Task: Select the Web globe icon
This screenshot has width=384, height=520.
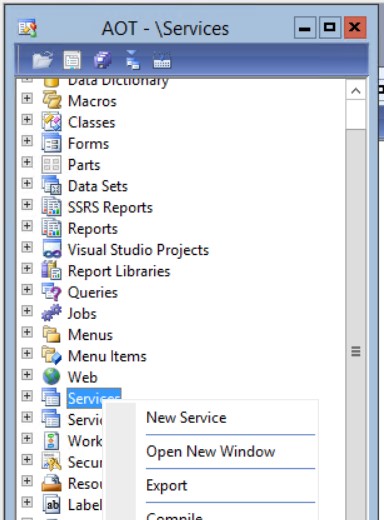Action: [x=52, y=377]
